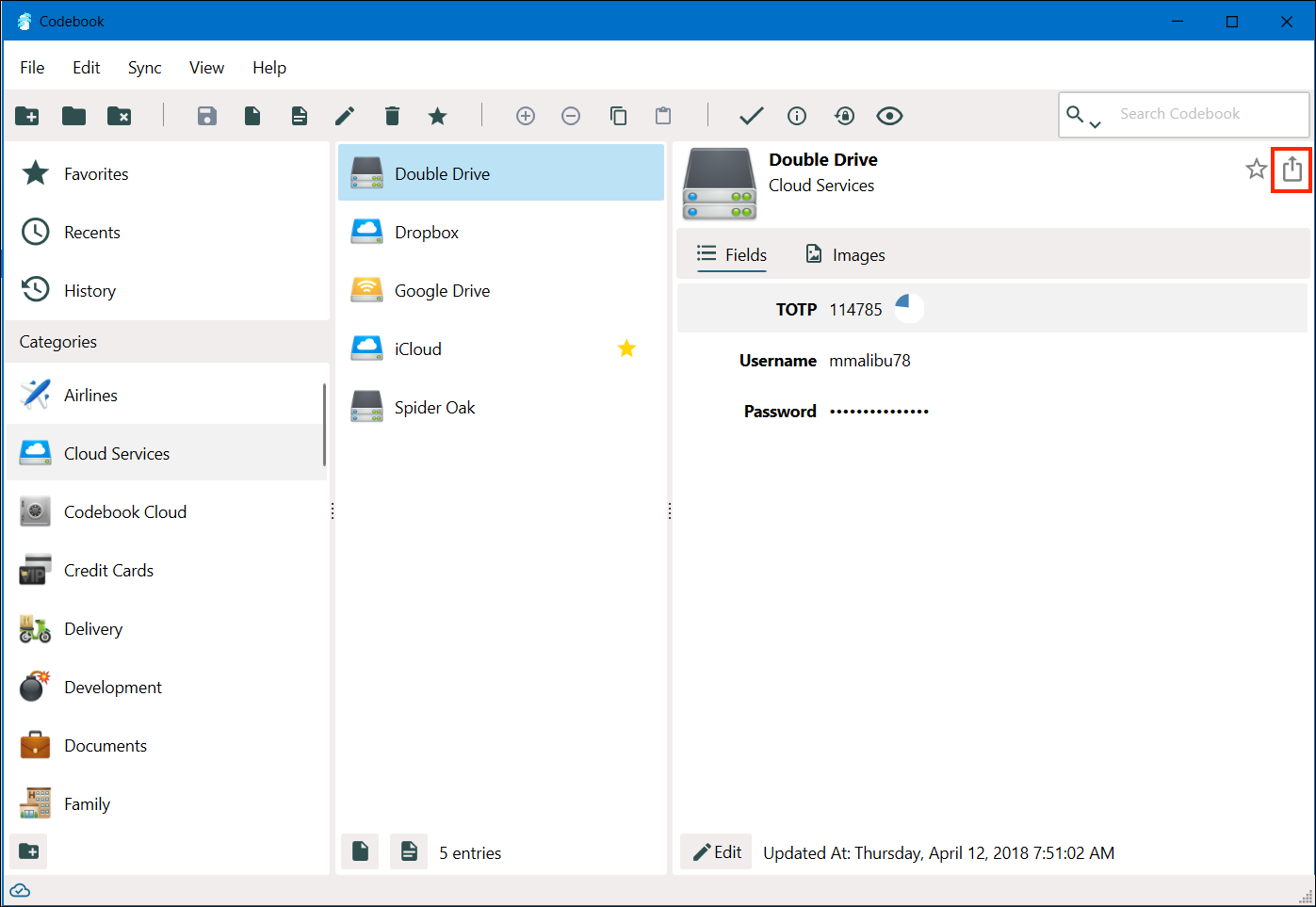The width and height of the screenshot is (1316, 907).
Task: Unfavorite iCloud using its yellow star
Action: point(626,349)
